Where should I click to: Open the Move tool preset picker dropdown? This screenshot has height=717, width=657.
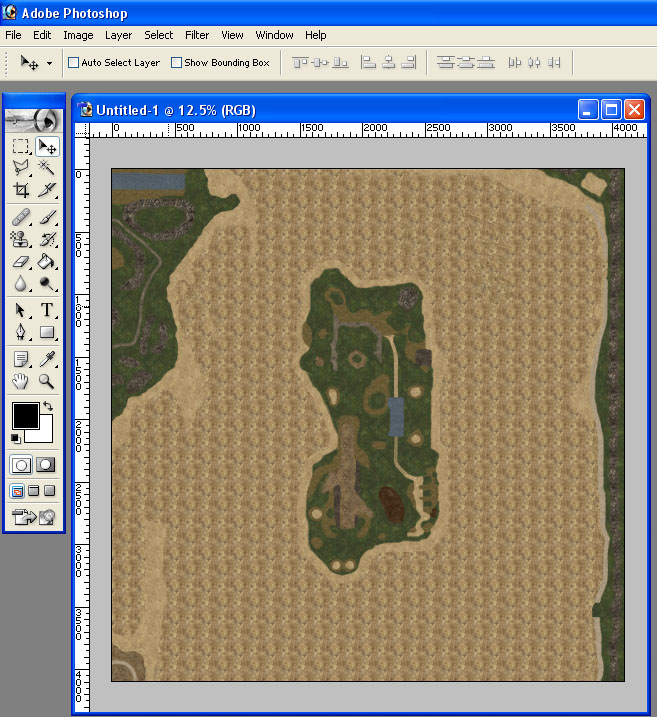pos(49,63)
